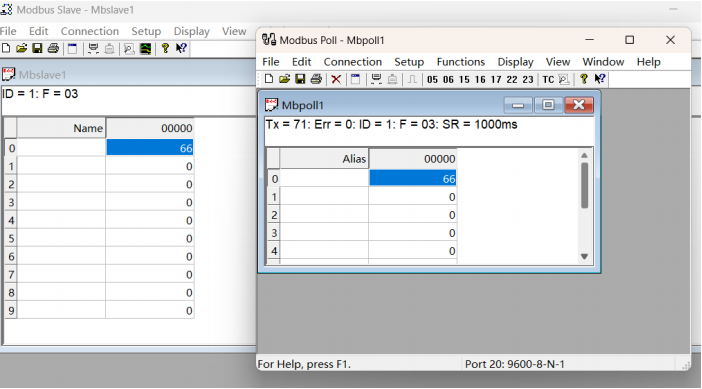Open Setup menu in Modbus Slave

(x=146, y=31)
